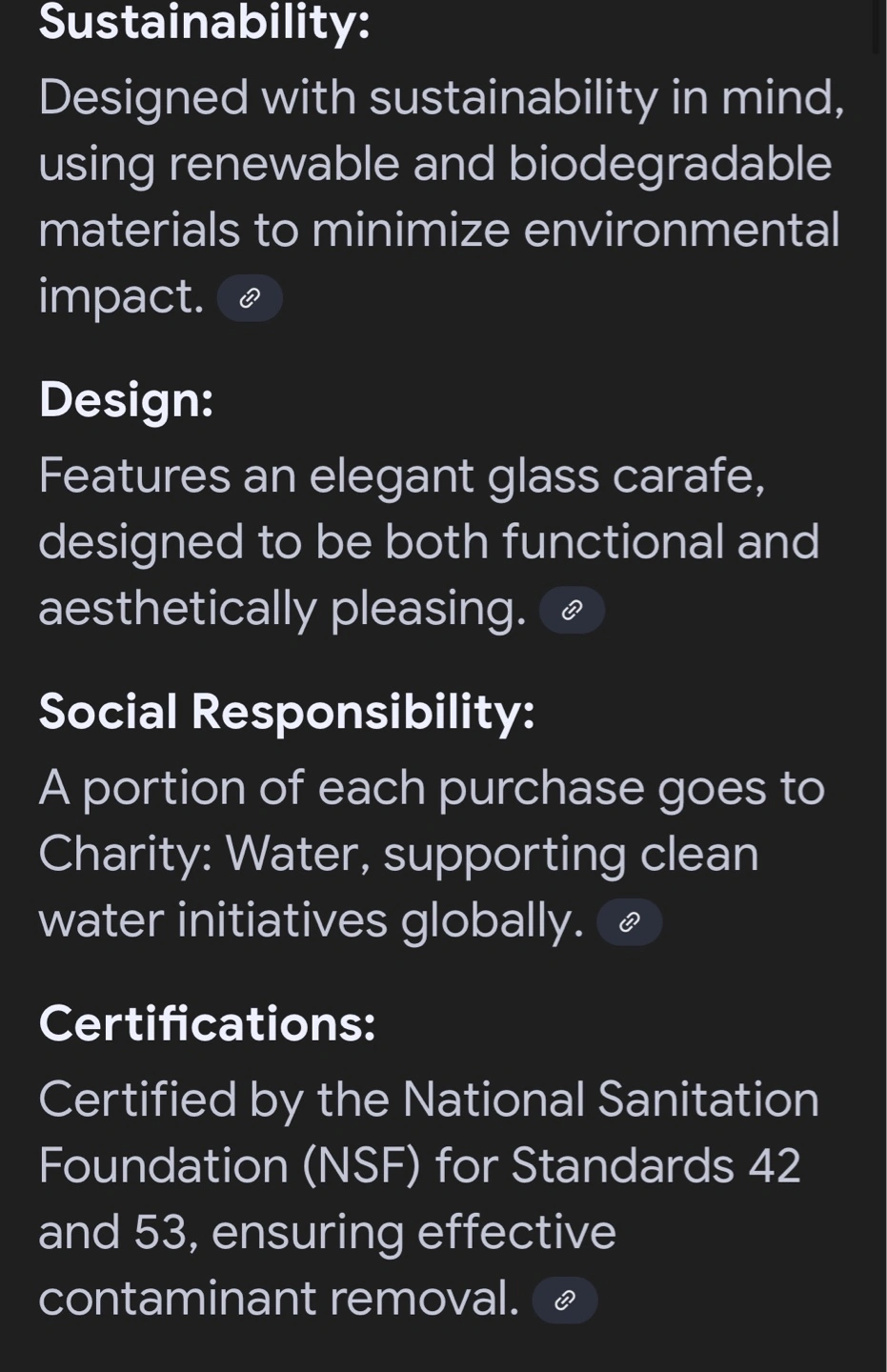The image size is (887, 1372).
Task: Click the line "designed to be both functional and"
Action: 429,541
